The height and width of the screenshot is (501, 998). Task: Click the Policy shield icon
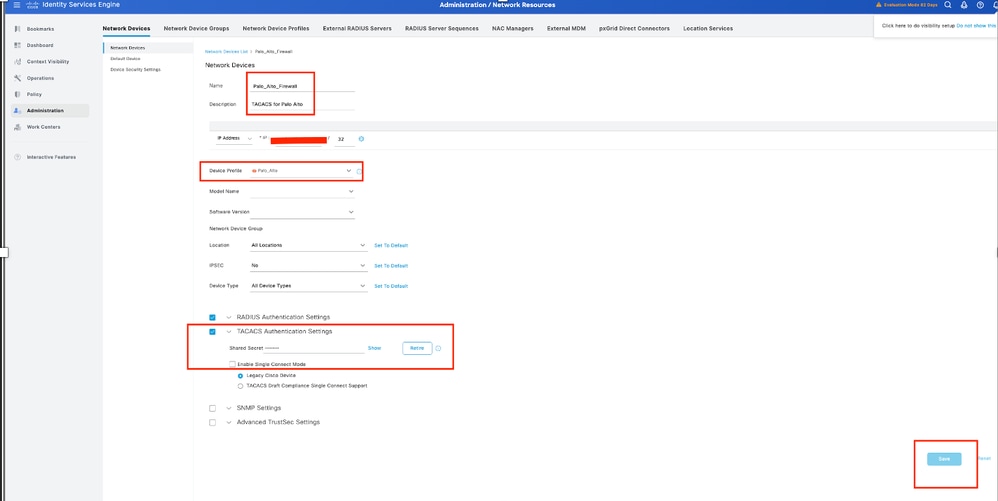[x=17, y=94]
